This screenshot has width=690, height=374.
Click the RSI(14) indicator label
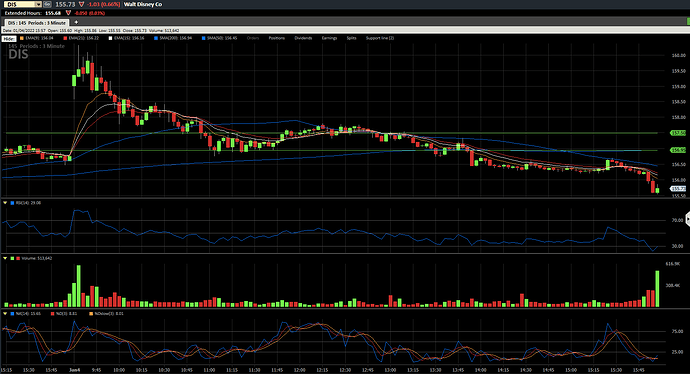click(x=28, y=203)
